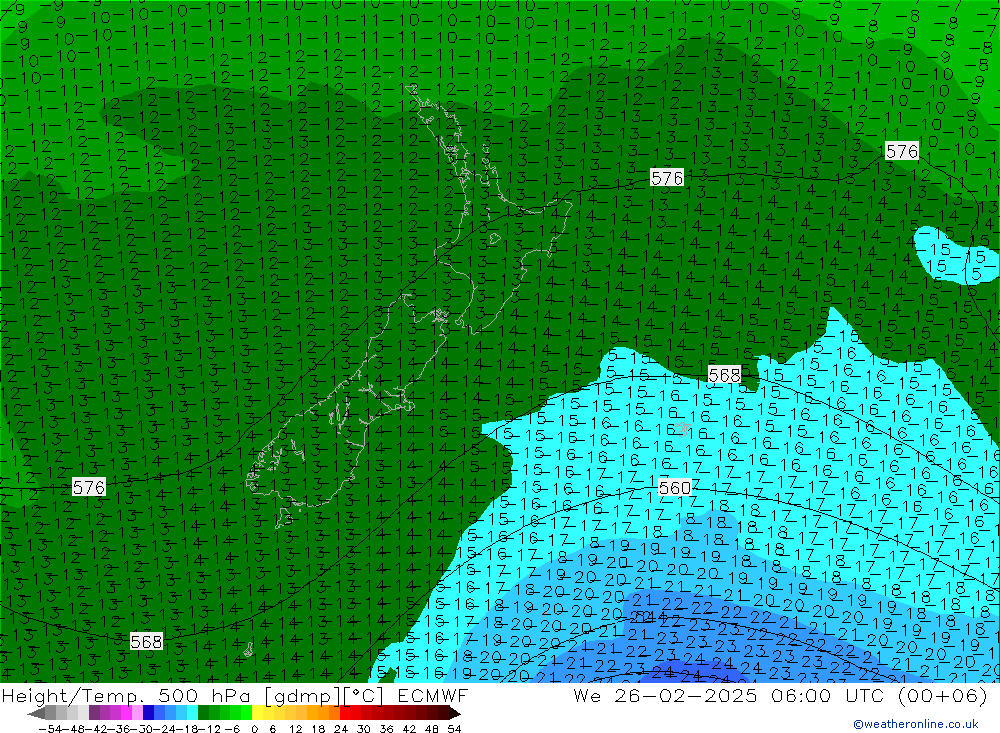Image resolution: width=1000 pixels, height=733 pixels.
Task: Click the weatheronline.co.uk copyright link
Action: click(916, 723)
